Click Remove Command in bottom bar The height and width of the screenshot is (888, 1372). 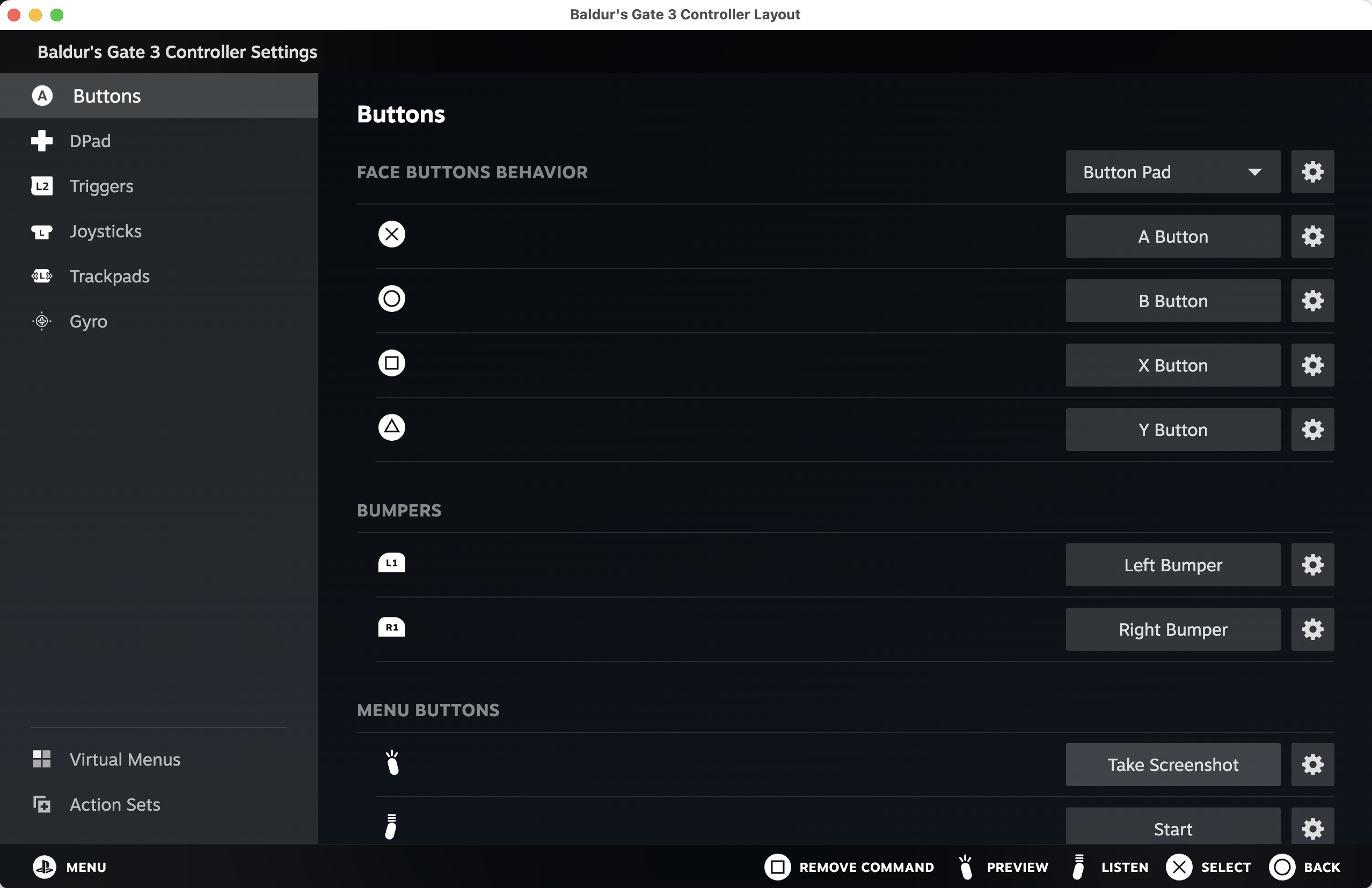850,867
